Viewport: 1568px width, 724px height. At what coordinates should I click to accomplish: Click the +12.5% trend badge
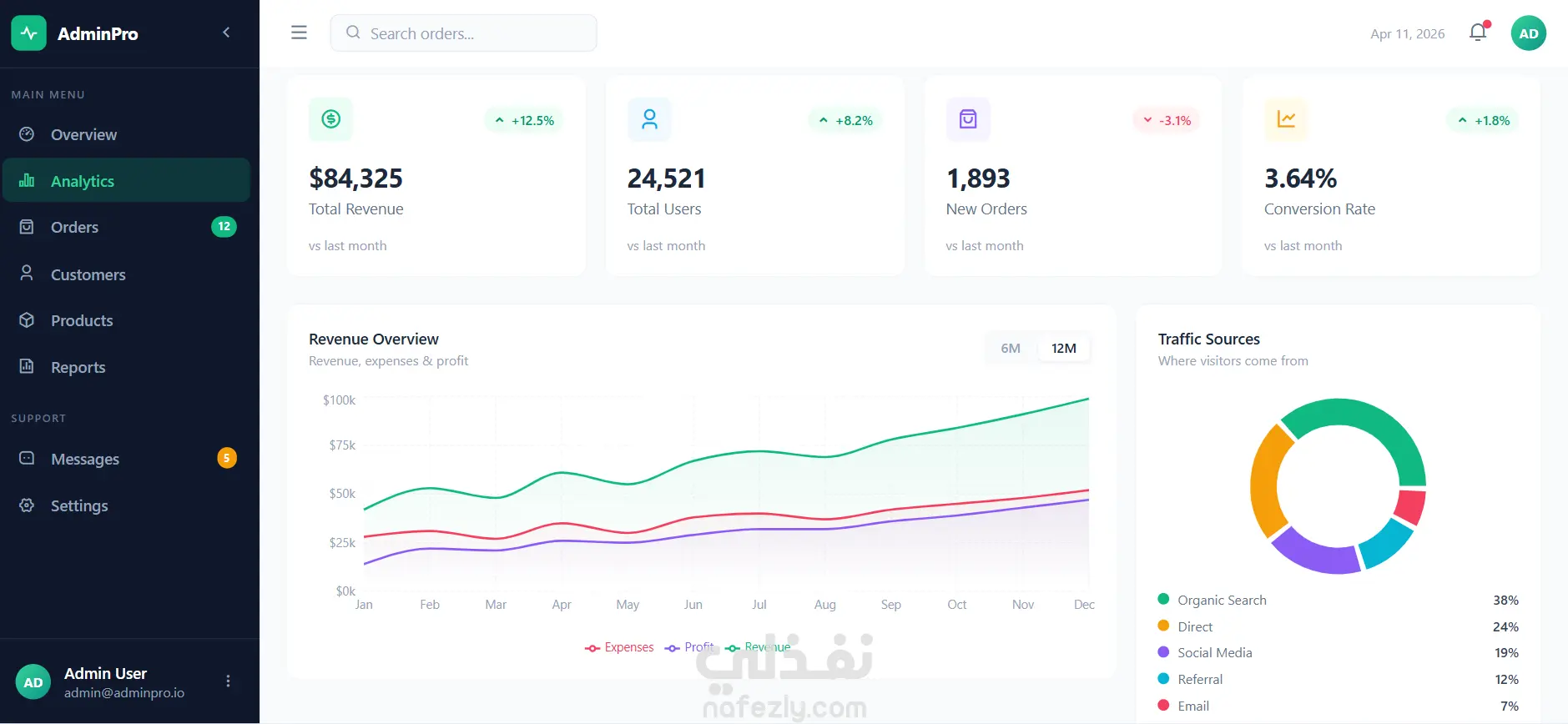click(x=524, y=120)
